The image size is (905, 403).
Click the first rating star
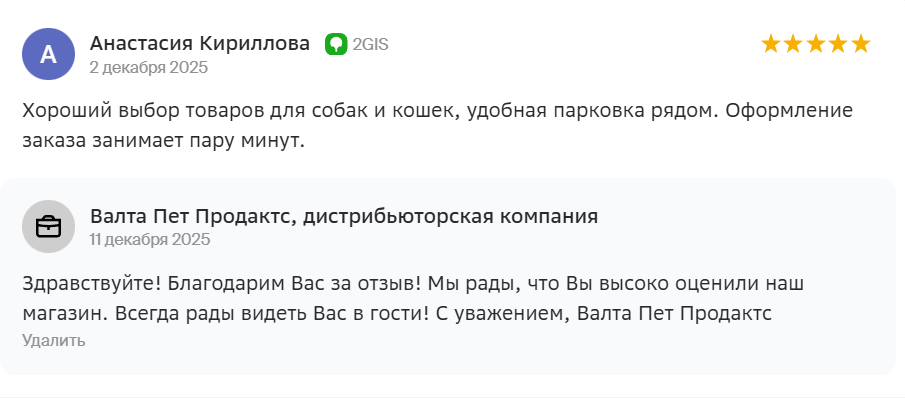(771, 44)
